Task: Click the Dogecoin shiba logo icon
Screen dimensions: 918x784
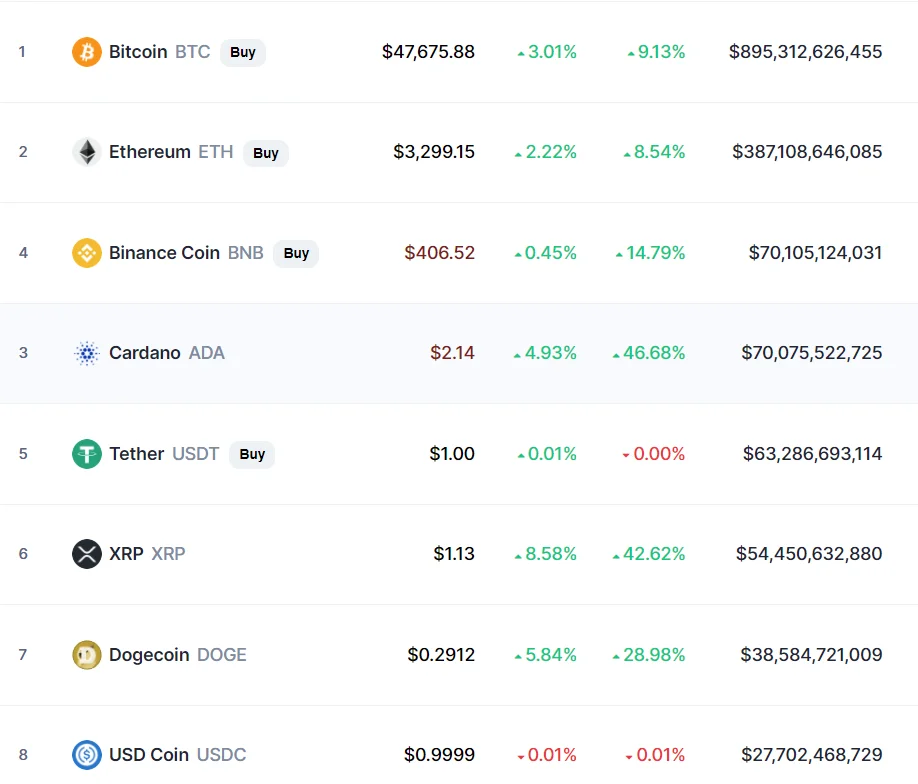Action: [x=87, y=655]
